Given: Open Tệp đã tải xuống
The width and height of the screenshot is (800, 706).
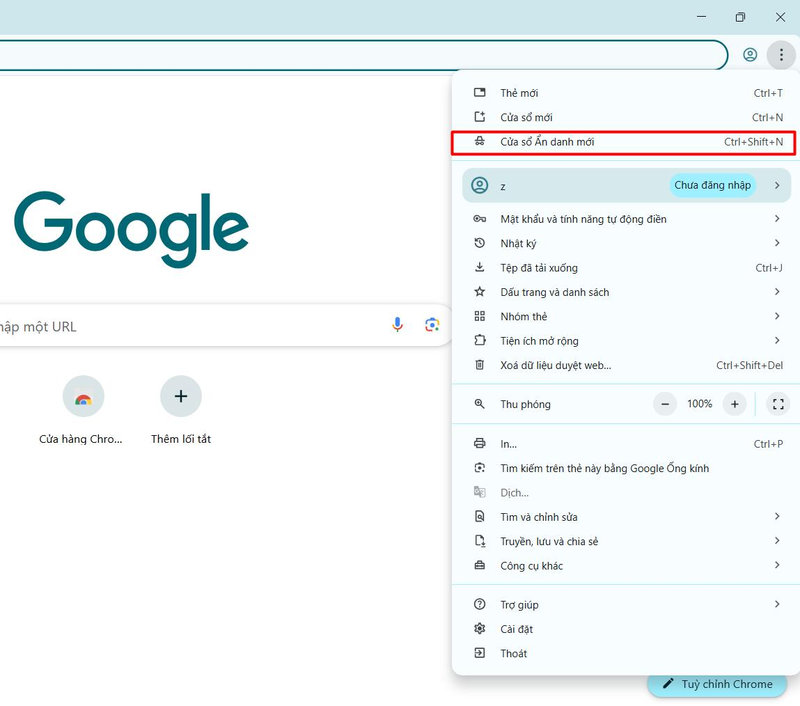Looking at the screenshot, I should pos(626,268).
